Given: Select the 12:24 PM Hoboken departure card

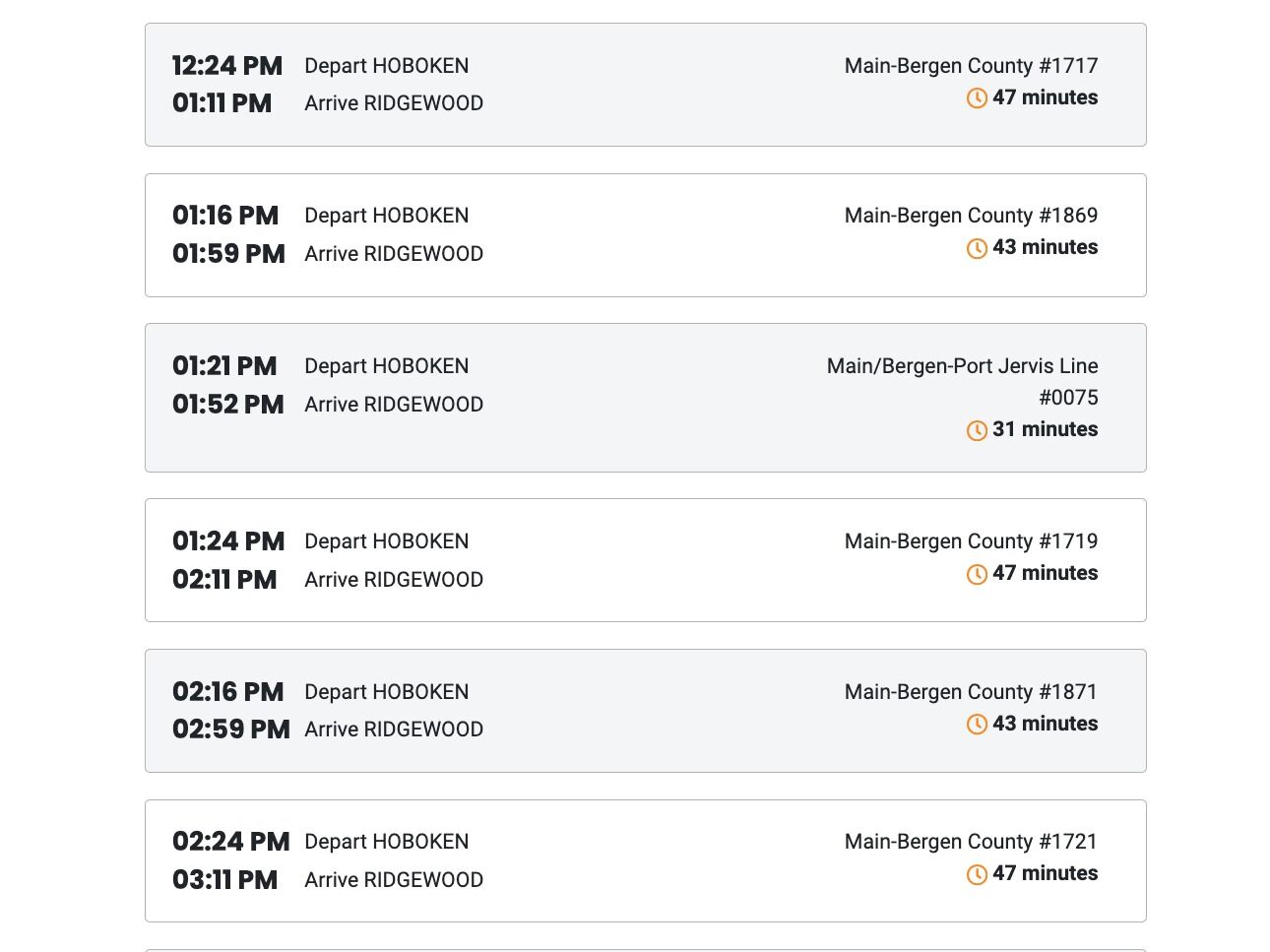Looking at the screenshot, I should coord(646,85).
